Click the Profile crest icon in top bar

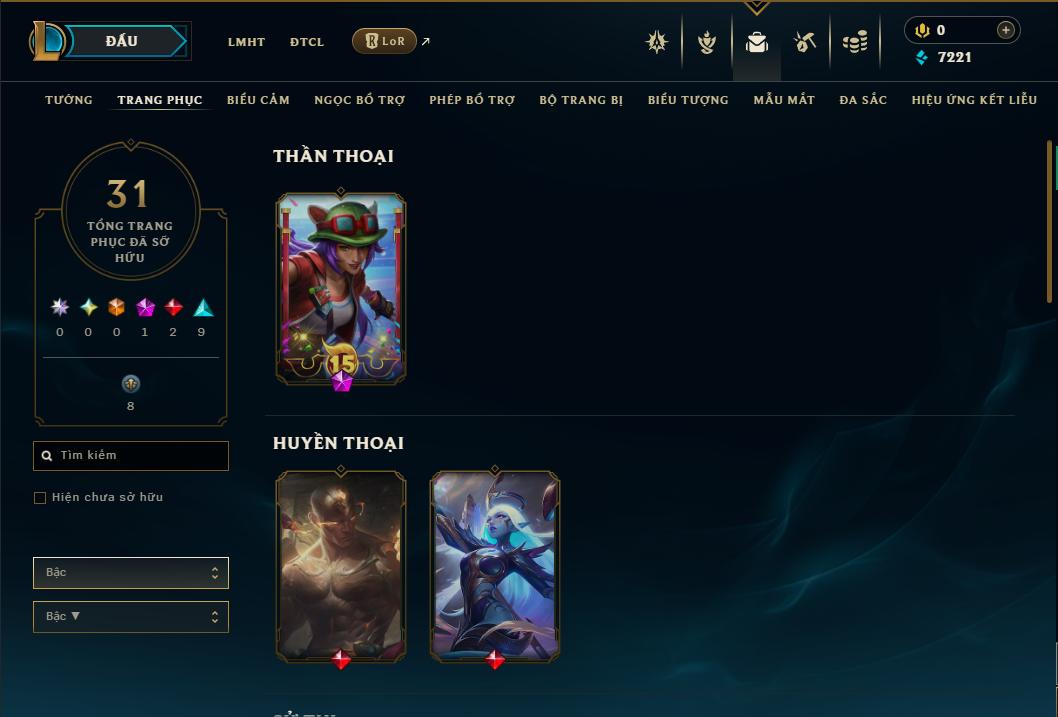click(x=657, y=42)
